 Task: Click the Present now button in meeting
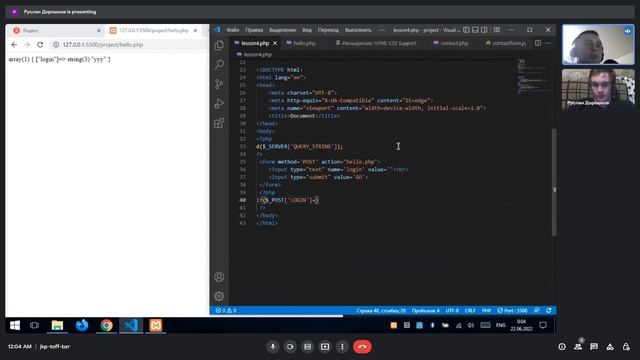tap(325, 347)
